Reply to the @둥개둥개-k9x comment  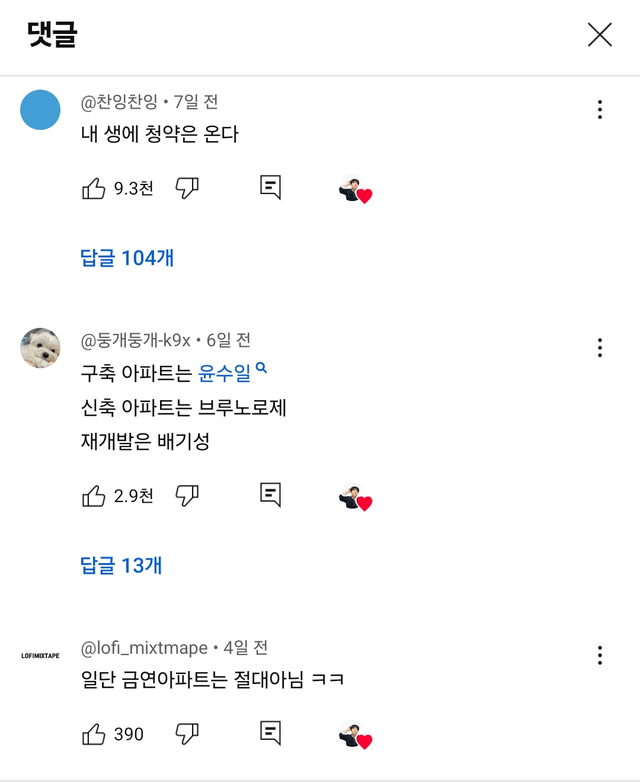pyautogui.click(x=270, y=495)
